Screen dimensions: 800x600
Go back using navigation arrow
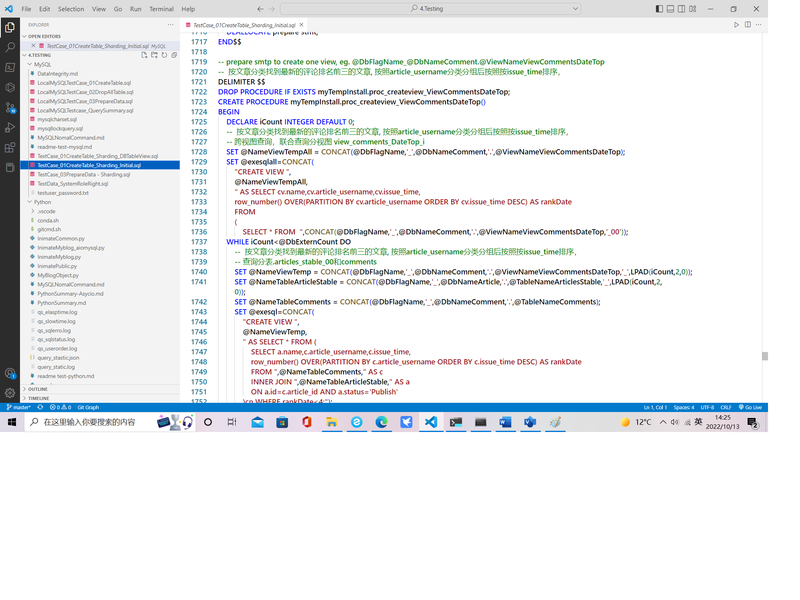pos(260,9)
